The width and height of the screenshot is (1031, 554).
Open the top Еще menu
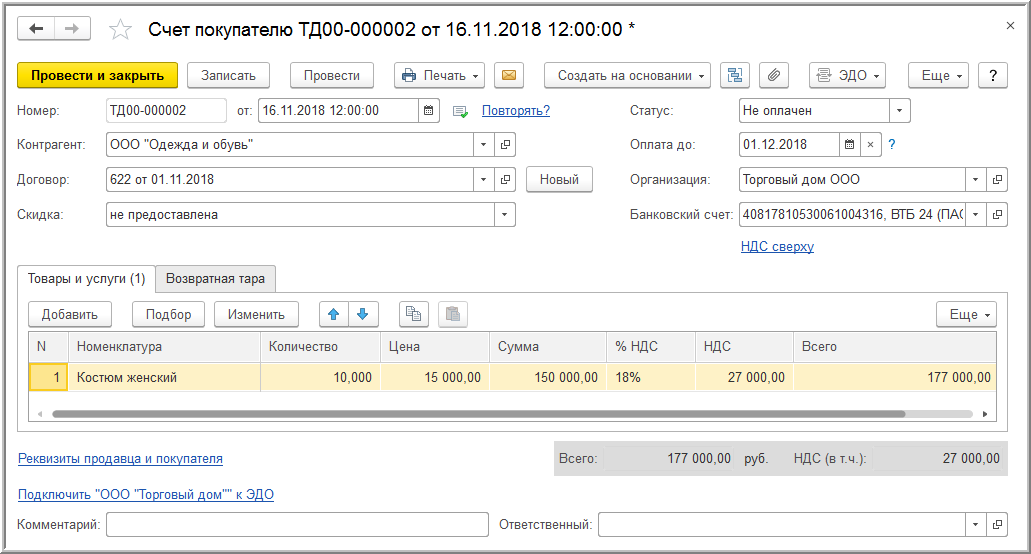pos(938,76)
